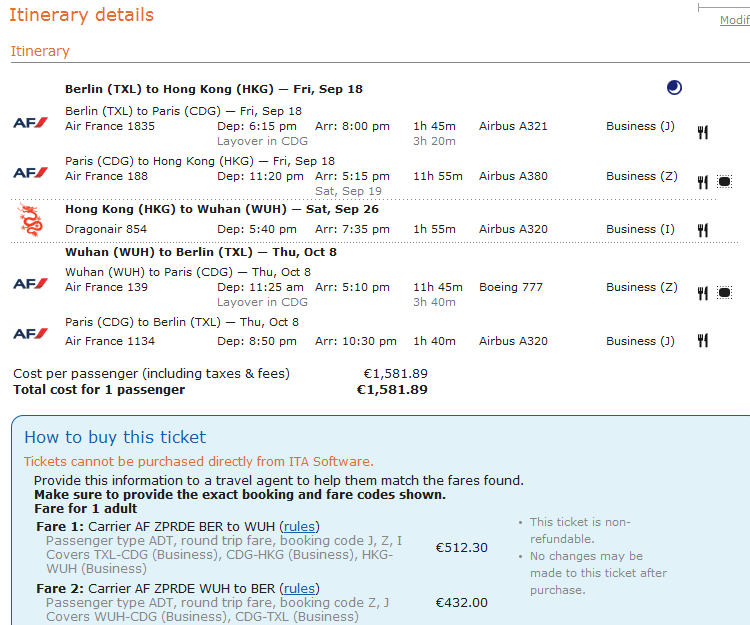Click the Modify link at top right
This screenshot has height=625, width=750.
coord(734,20)
